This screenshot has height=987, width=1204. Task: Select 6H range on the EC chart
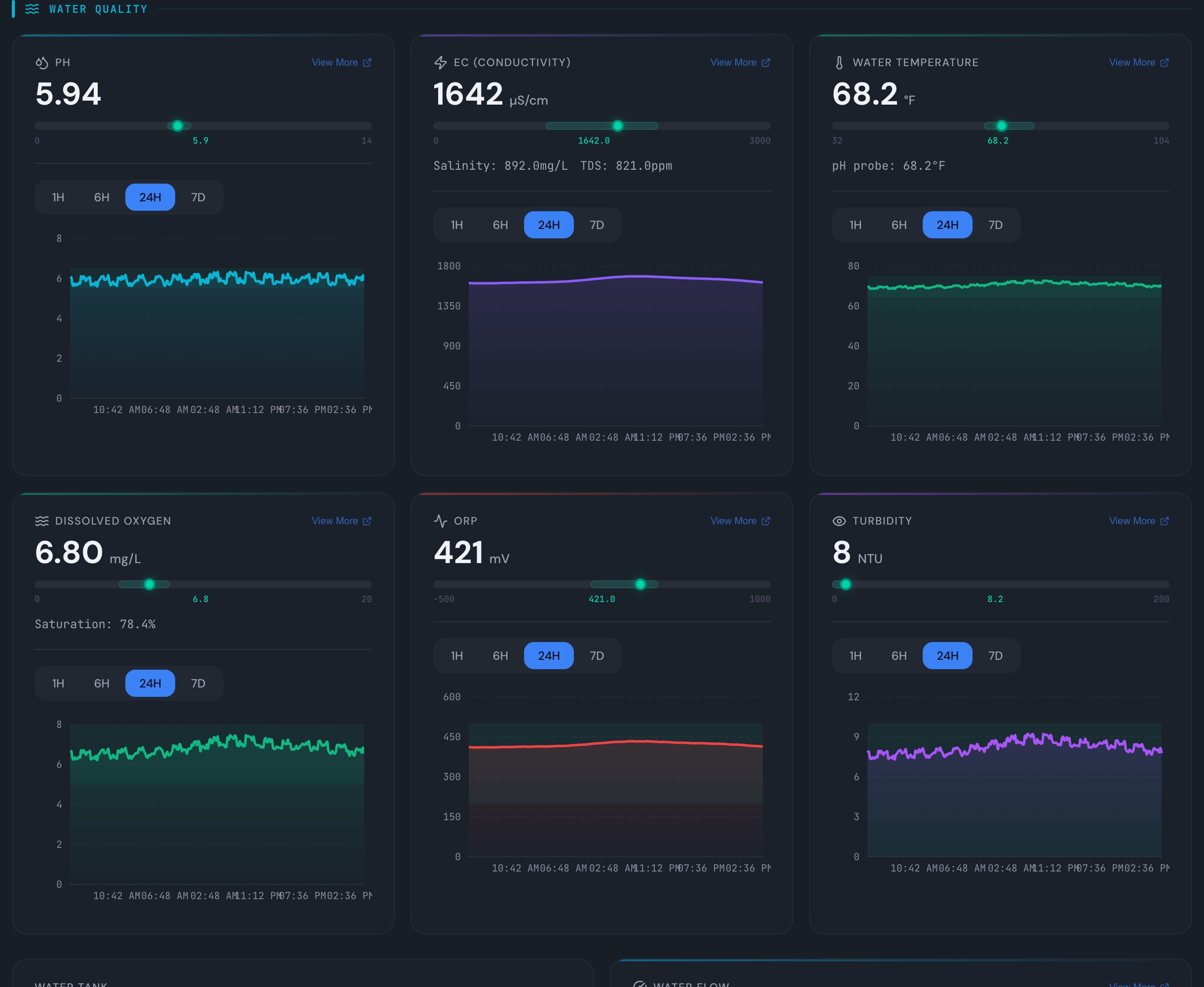tap(500, 225)
